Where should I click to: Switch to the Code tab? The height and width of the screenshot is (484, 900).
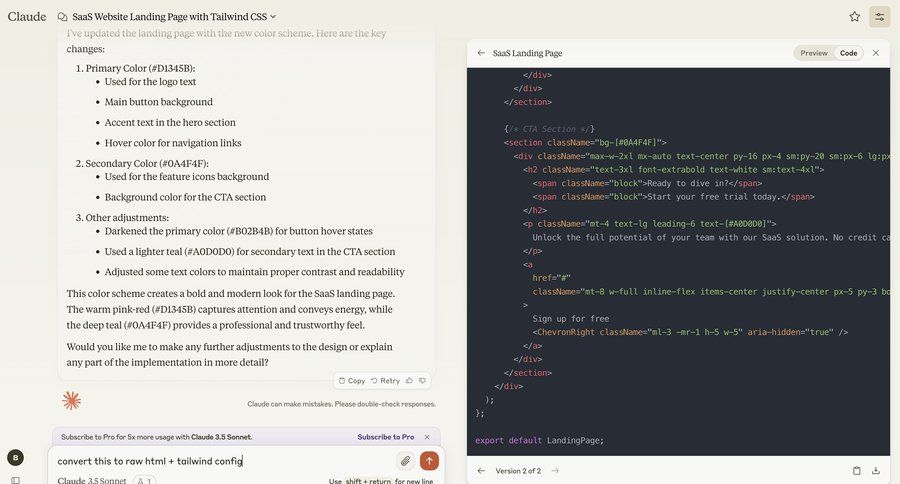pos(848,53)
